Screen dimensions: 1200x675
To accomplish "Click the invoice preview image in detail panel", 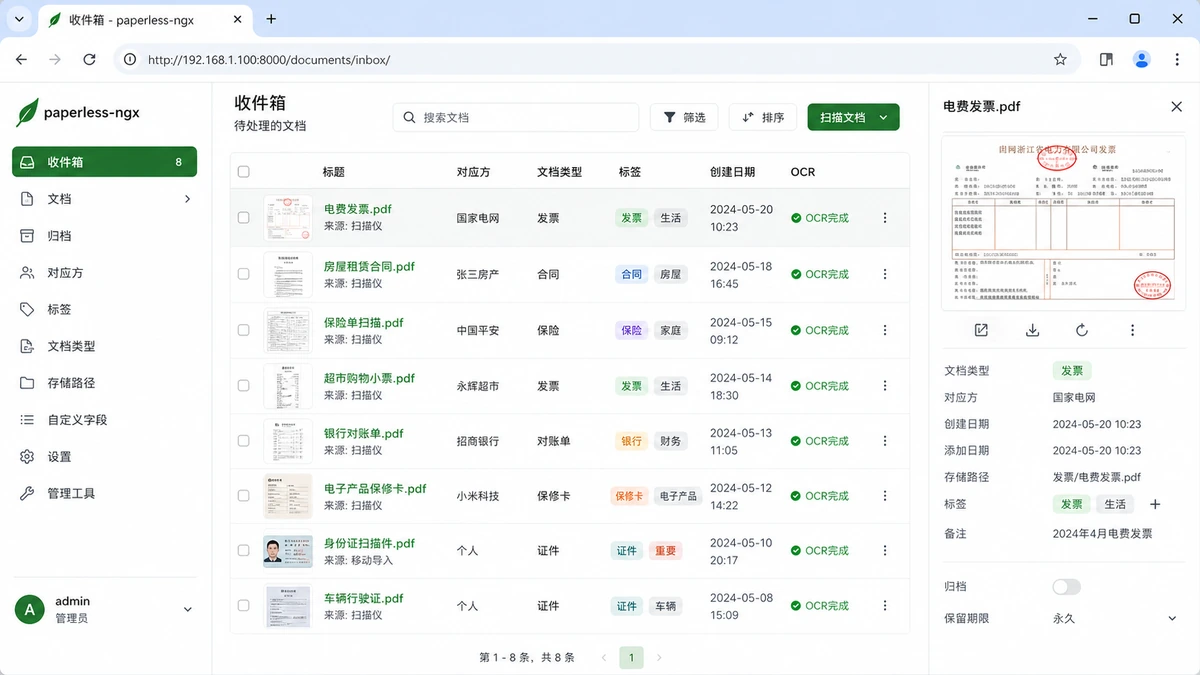I will (1064, 224).
